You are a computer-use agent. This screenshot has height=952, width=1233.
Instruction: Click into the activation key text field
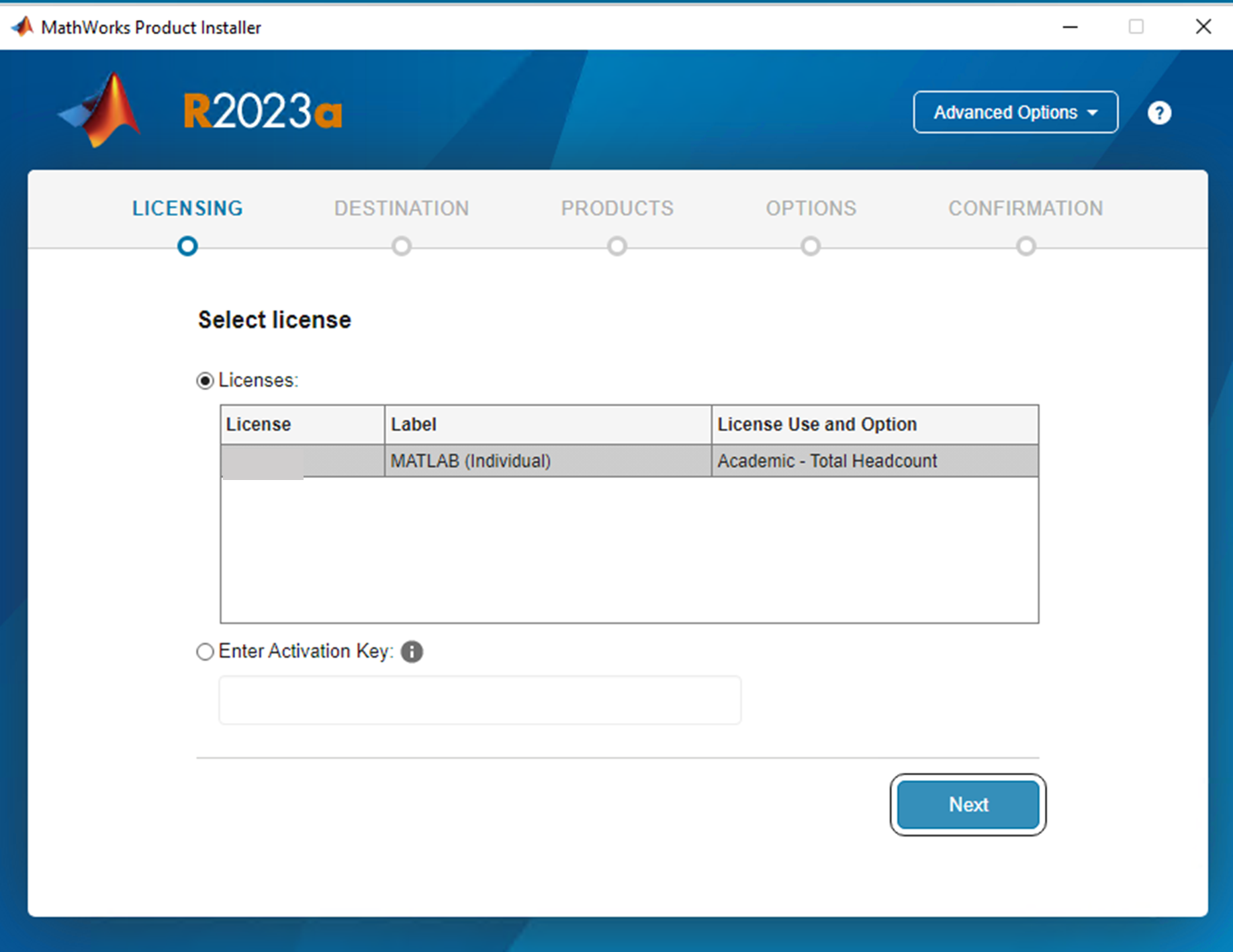coord(479,700)
